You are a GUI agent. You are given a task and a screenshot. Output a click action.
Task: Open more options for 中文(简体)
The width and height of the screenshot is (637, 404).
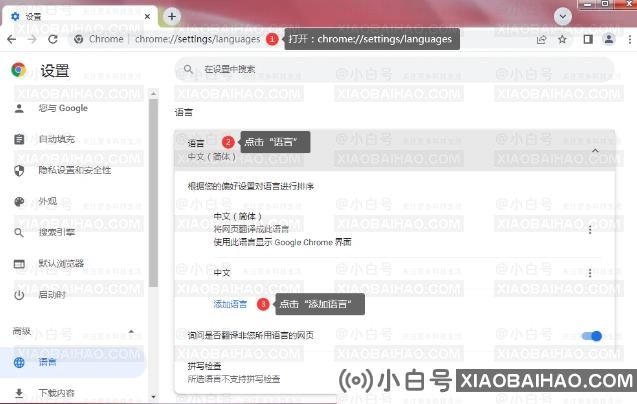click(x=590, y=230)
